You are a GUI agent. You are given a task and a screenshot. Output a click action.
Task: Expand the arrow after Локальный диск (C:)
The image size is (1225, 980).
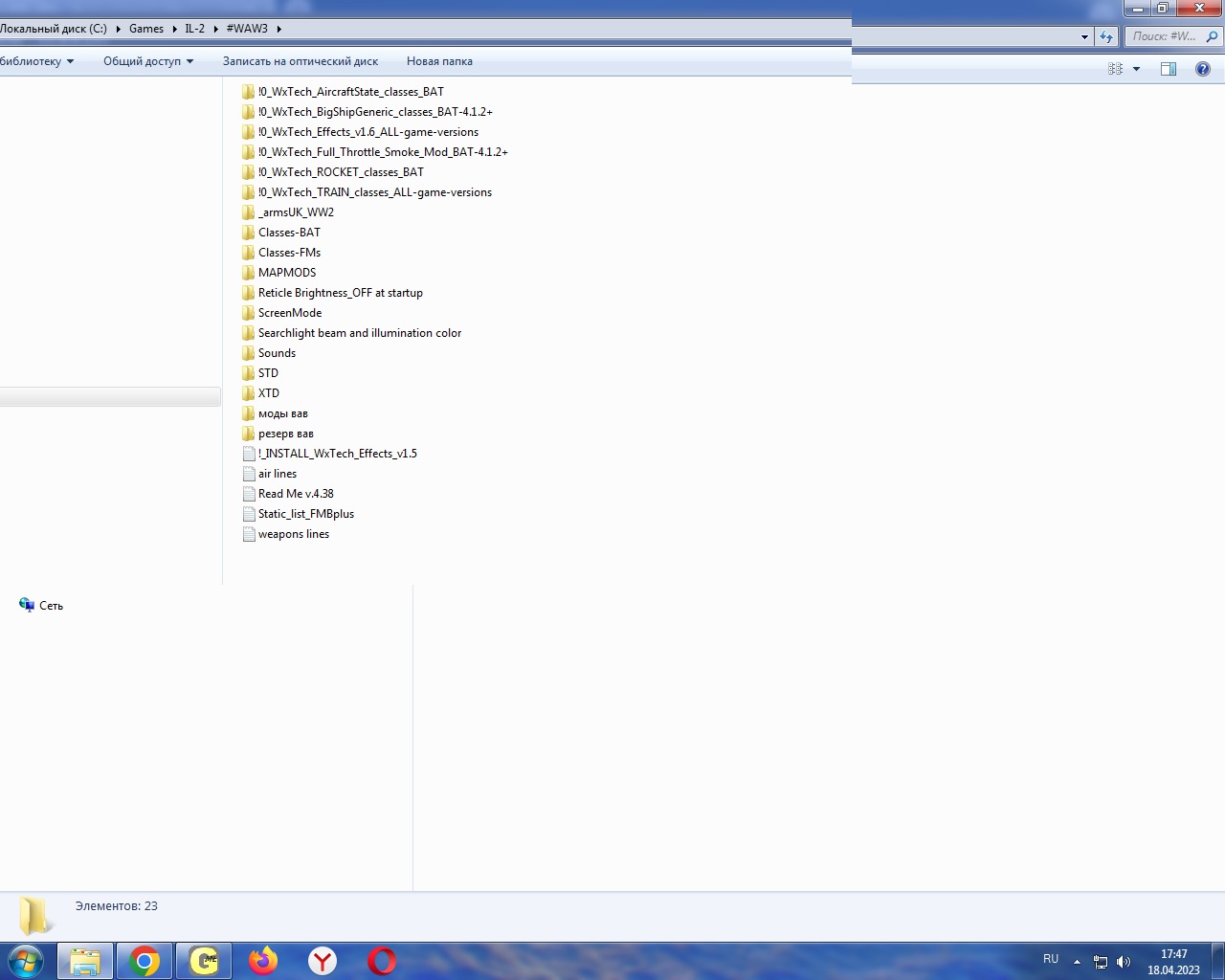pos(119,29)
